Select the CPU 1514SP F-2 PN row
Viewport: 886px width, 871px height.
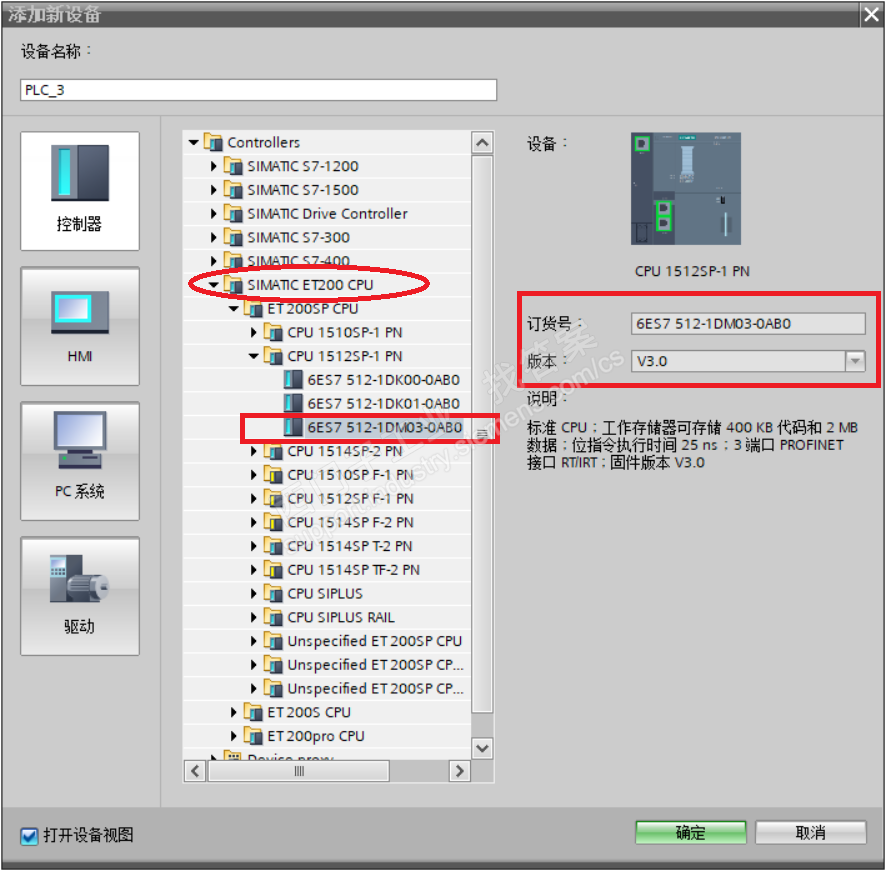click(327, 522)
